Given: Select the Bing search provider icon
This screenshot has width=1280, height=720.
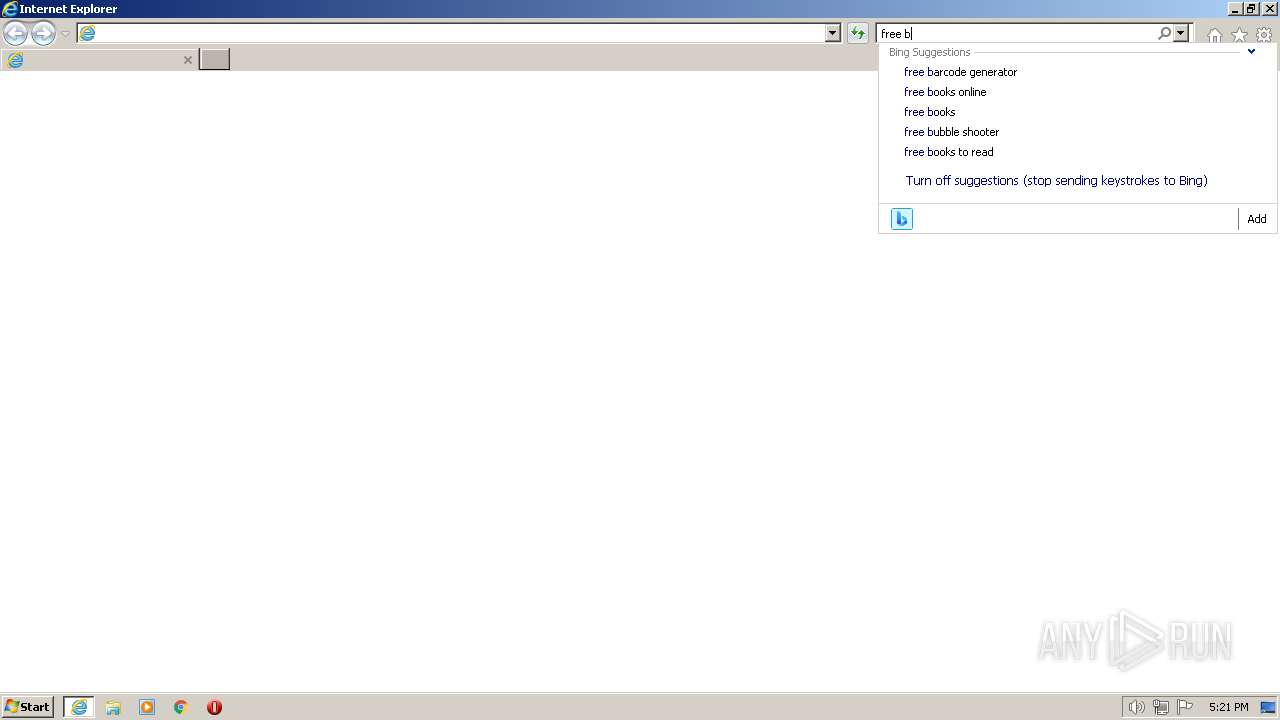Looking at the screenshot, I should [901, 219].
